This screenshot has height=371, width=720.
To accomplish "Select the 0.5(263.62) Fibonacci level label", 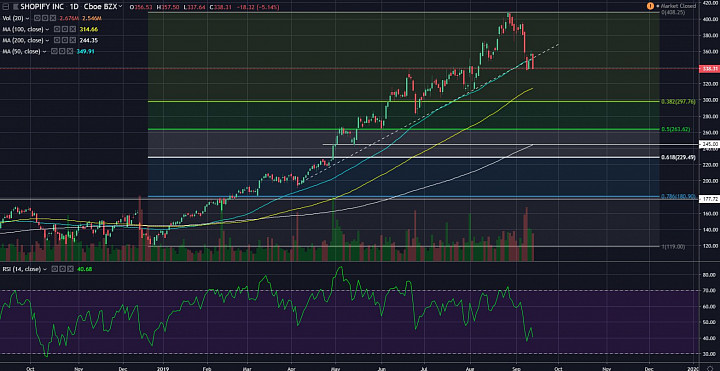I will (676, 129).
